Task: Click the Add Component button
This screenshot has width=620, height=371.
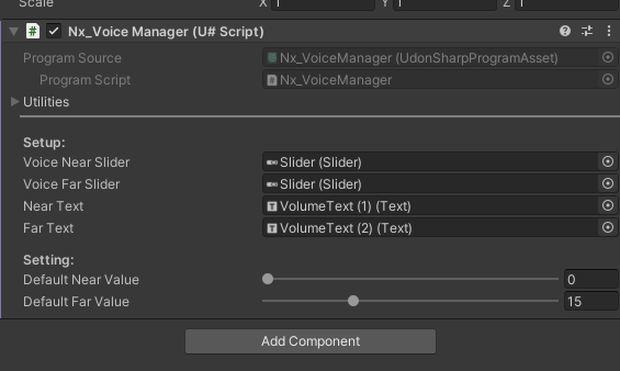Action: (x=310, y=341)
